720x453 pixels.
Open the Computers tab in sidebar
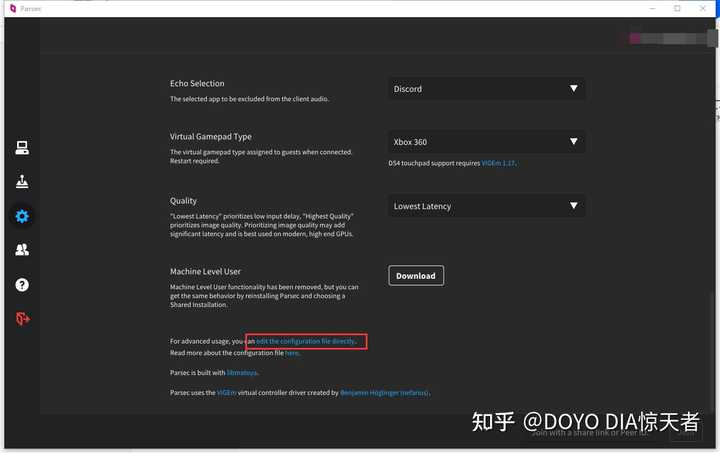point(22,148)
